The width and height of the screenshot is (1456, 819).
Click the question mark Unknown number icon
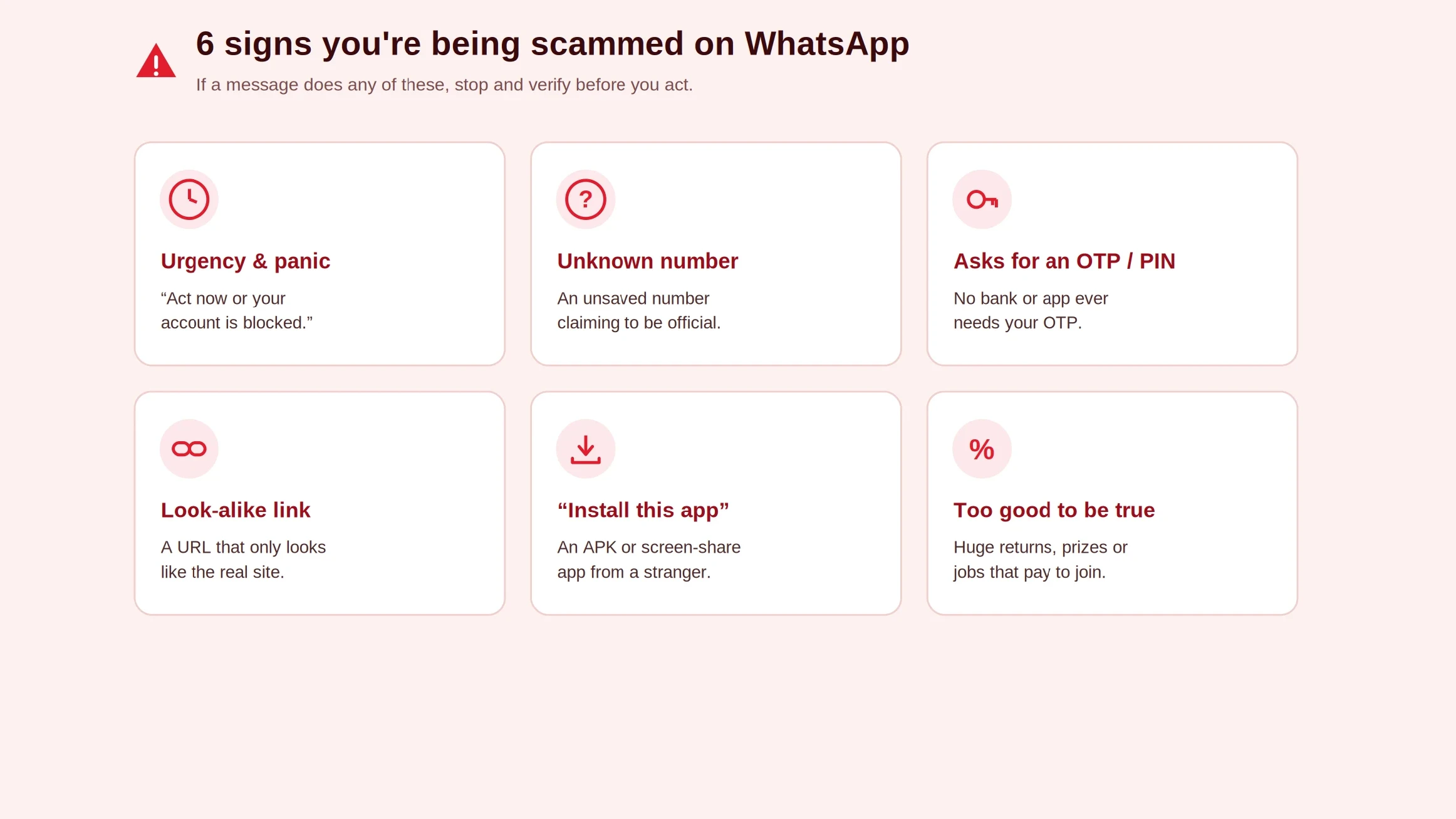[x=586, y=199]
